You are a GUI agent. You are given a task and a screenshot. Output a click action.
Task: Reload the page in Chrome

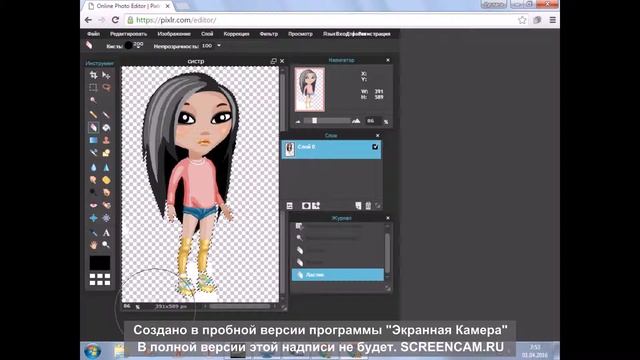(116, 20)
